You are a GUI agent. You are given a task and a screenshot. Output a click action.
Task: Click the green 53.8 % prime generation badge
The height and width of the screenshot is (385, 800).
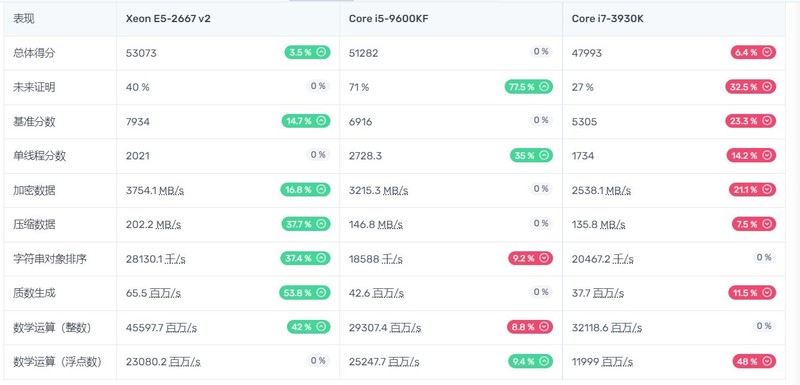click(305, 293)
